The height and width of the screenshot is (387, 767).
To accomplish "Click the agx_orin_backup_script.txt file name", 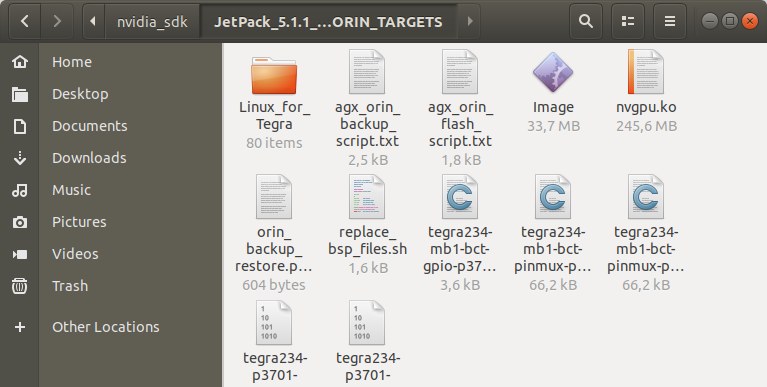I will 367,124.
